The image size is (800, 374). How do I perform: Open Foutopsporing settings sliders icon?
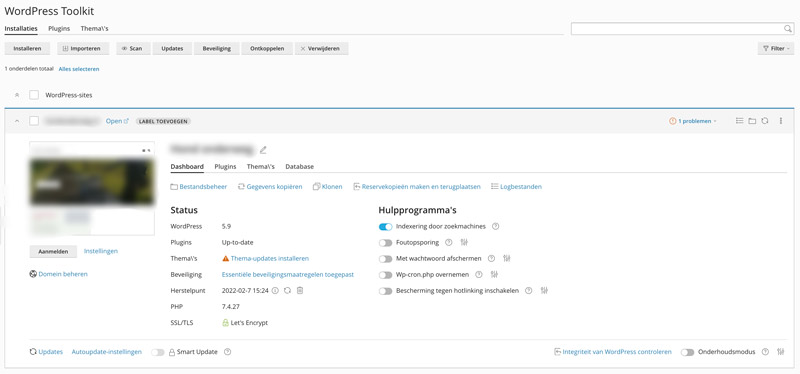point(464,242)
